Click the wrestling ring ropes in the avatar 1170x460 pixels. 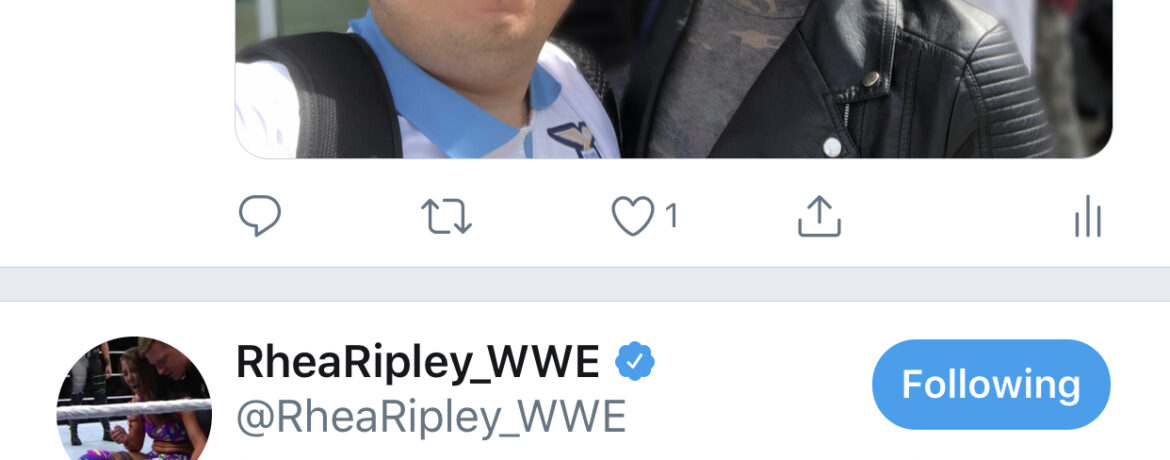(133, 408)
